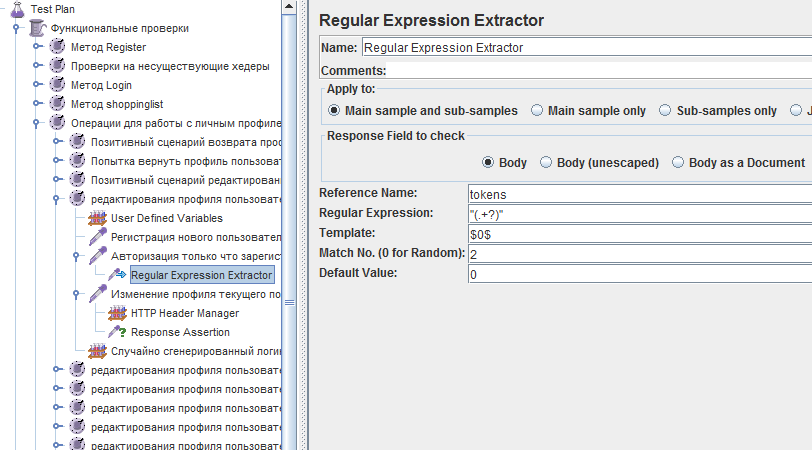This screenshot has height=450, width=812.
Task: Select the Main sample only radio button
Action: point(537,111)
